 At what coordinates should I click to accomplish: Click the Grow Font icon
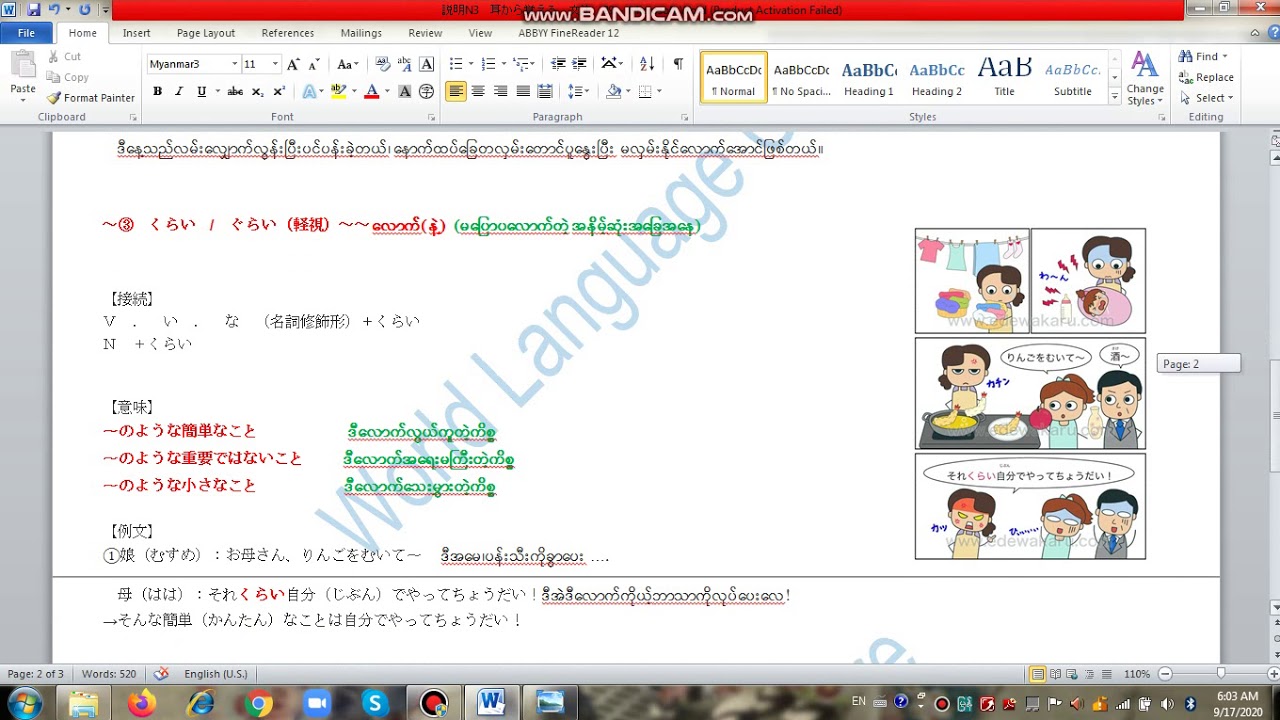293,64
